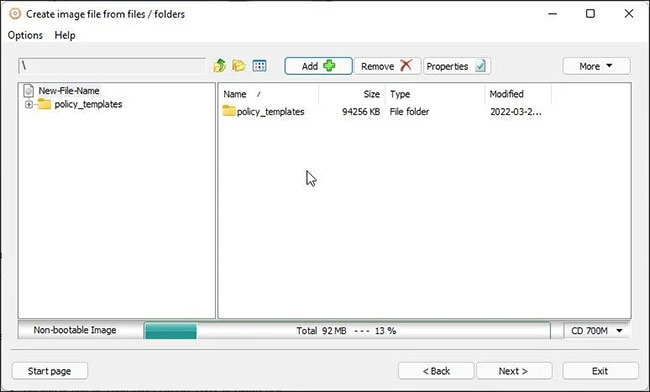The height and width of the screenshot is (392, 650).
Task: Maximize the window
Action: tap(590, 14)
